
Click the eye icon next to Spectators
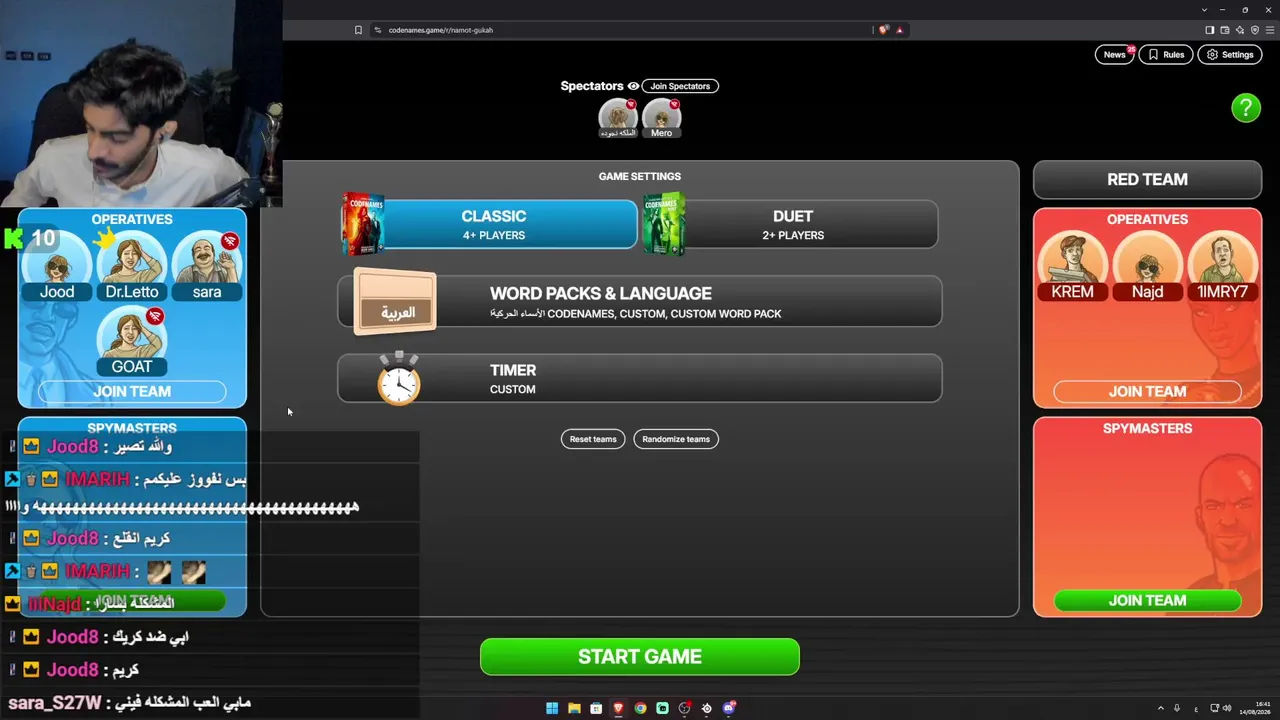(633, 86)
